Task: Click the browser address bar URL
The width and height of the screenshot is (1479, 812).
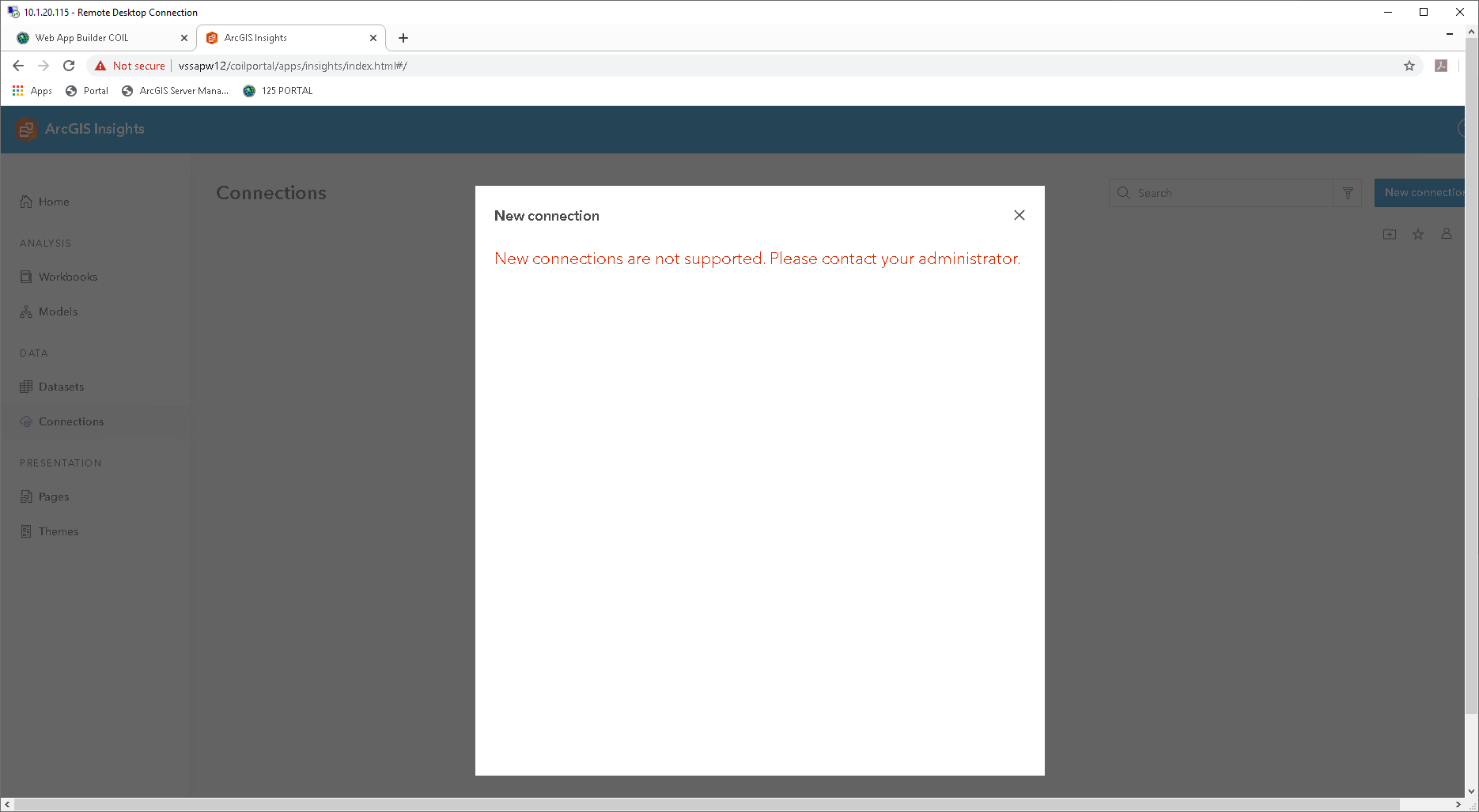Action: tap(293, 66)
